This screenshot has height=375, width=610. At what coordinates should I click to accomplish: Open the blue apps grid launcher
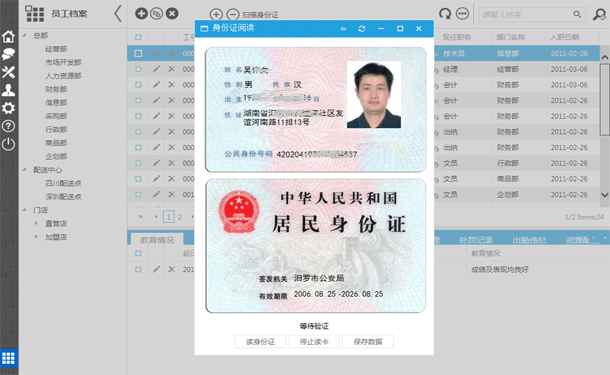[x=9, y=358]
